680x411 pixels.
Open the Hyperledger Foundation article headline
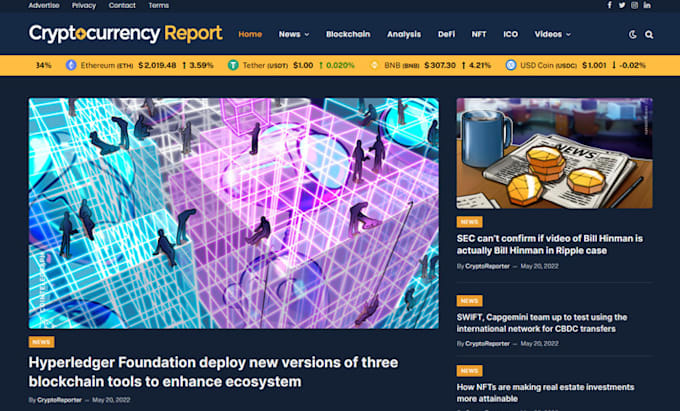point(213,372)
